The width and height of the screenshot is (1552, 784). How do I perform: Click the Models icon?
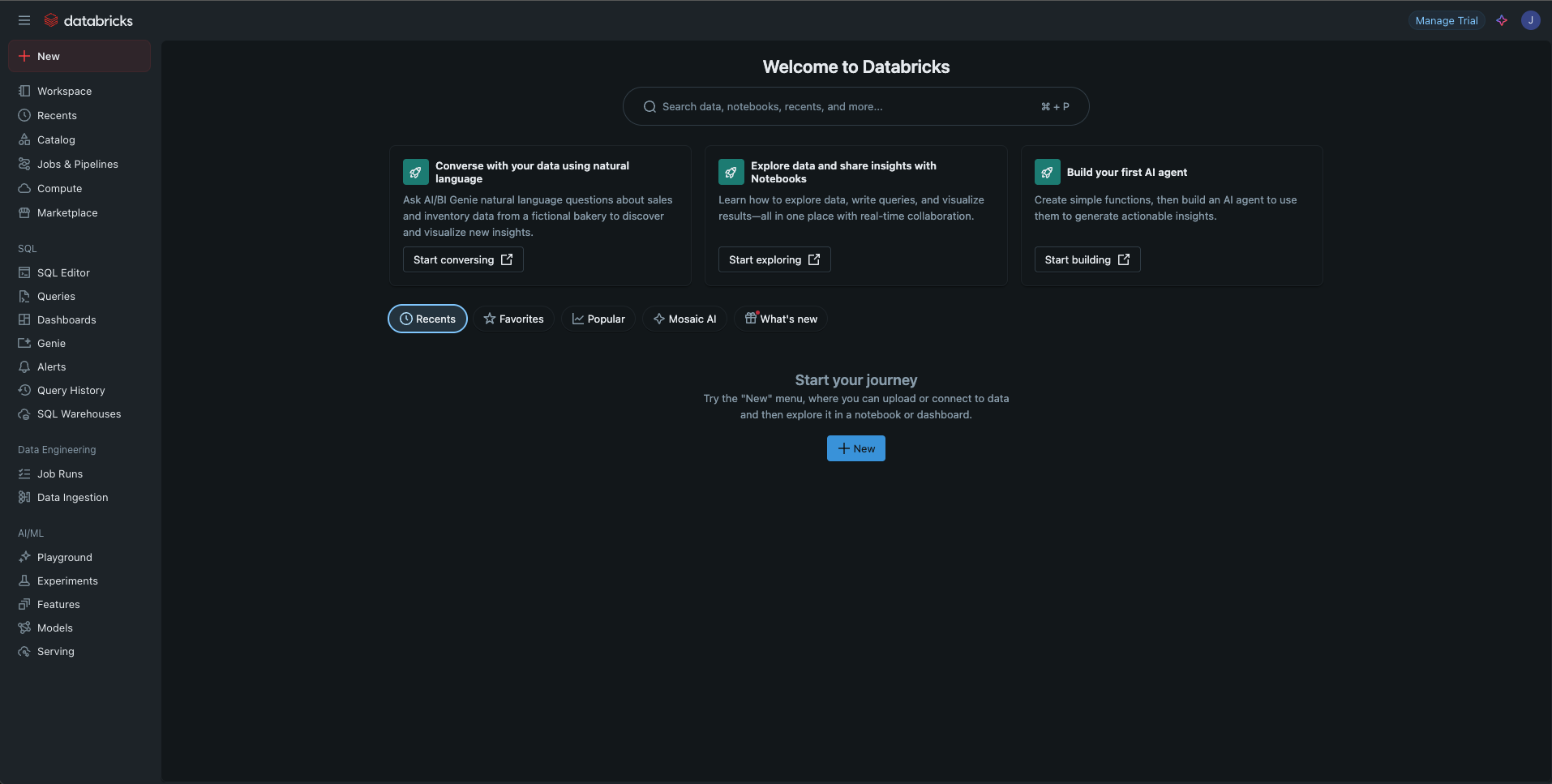[24, 628]
